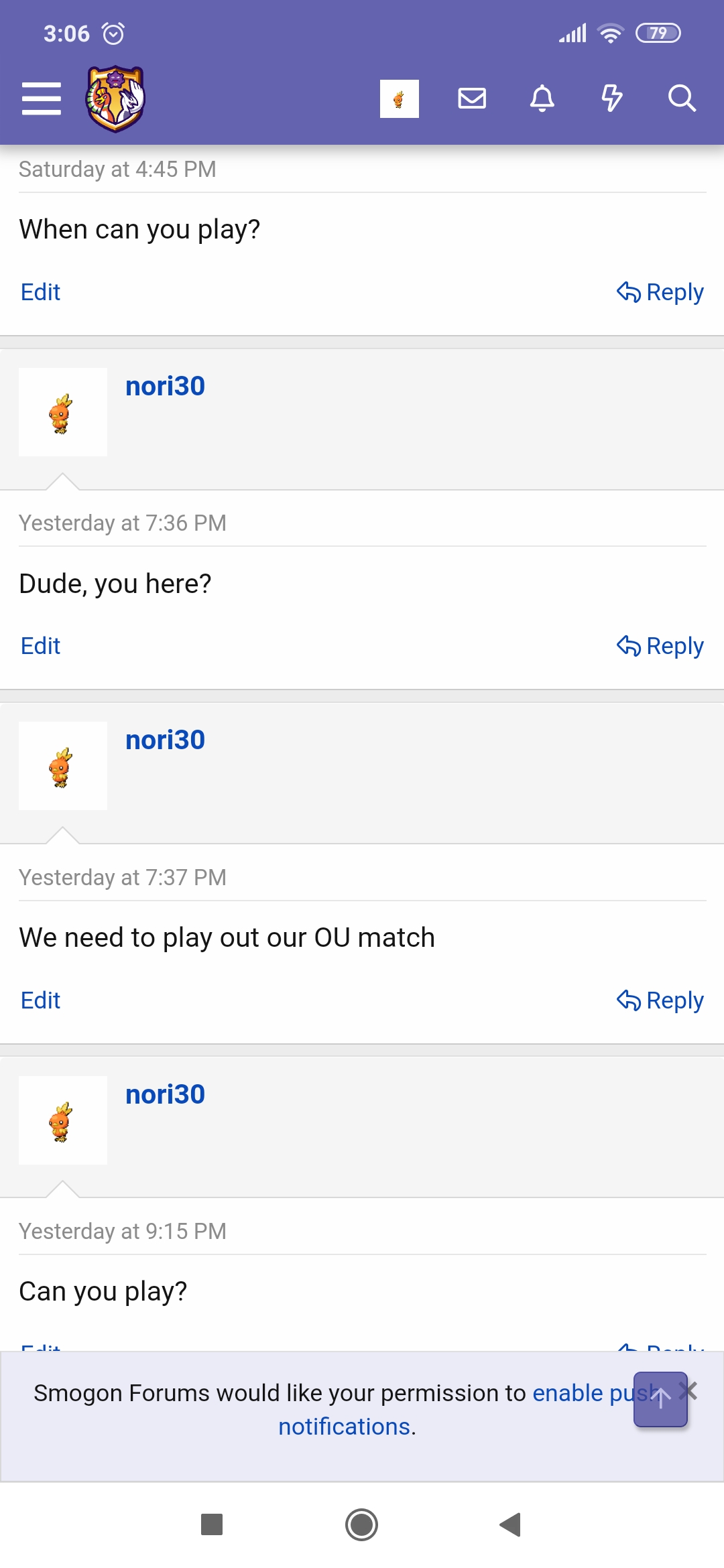This screenshot has width=724, height=1568.
Task: Tap nori30 username on 9:15 PM post
Action: click(x=165, y=1094)
